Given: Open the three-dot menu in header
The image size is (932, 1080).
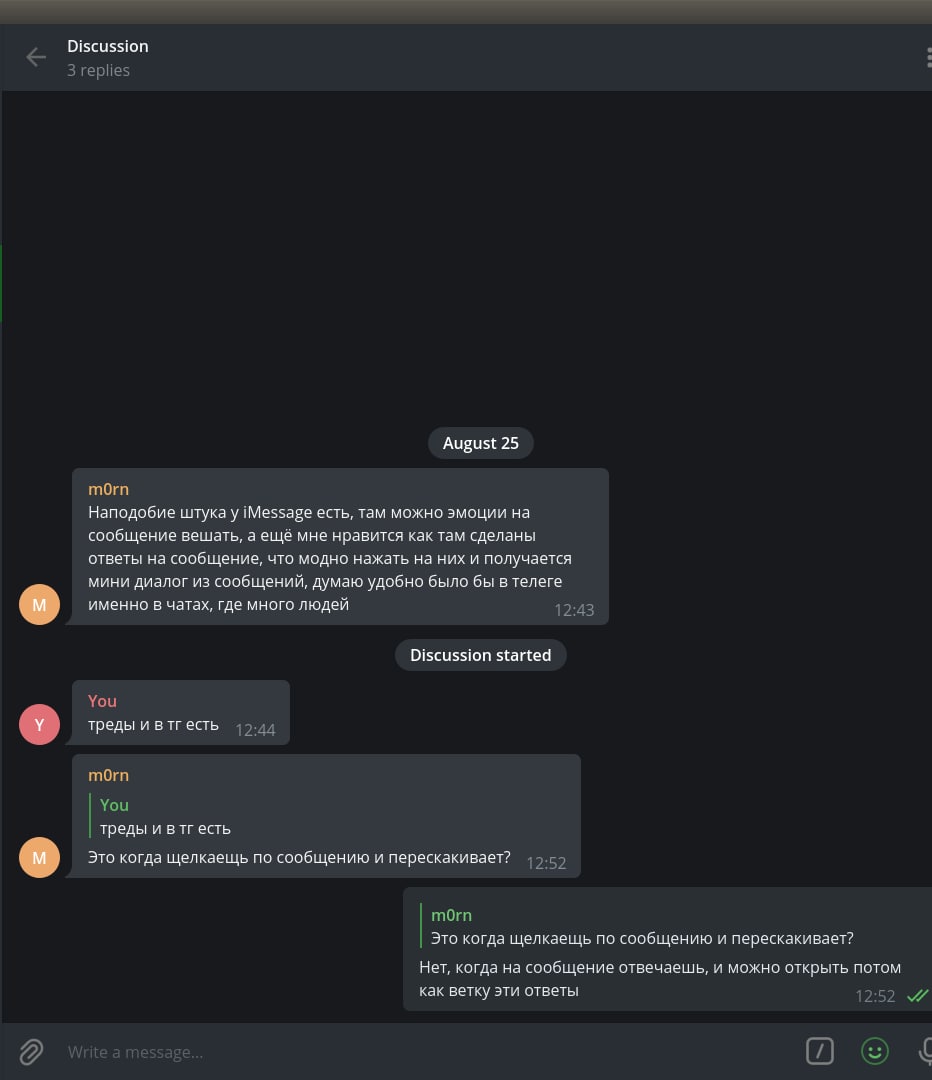Looking at the screenshot, I should tap(928, 57).
